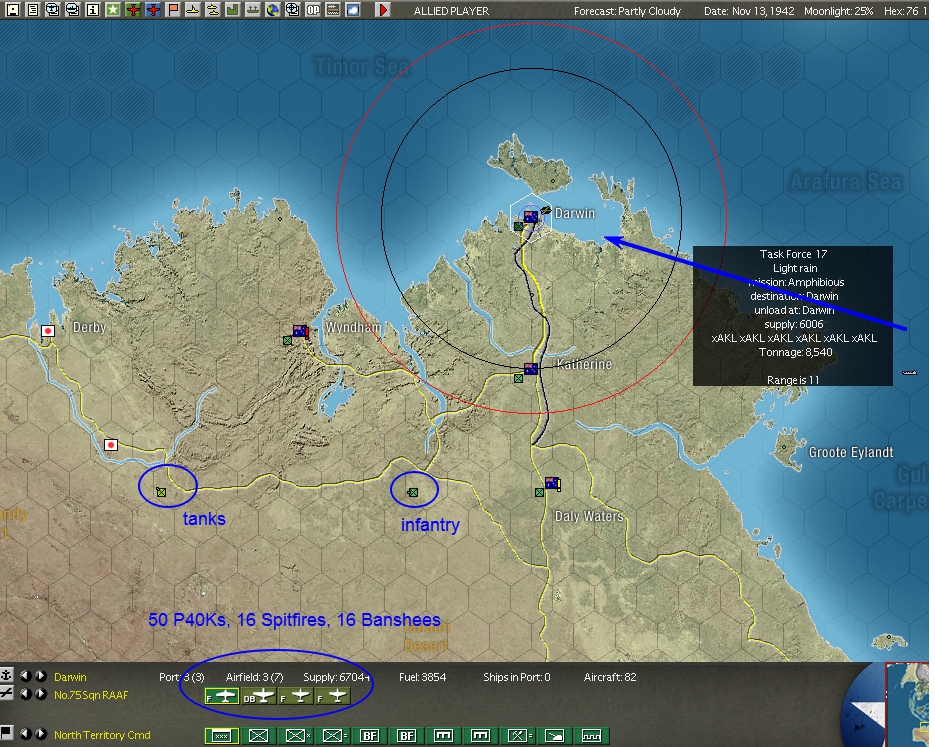
Task: Click the 'Airfield: 3 (7)' text
Action: pyautogui.click(x=255, y=677)
